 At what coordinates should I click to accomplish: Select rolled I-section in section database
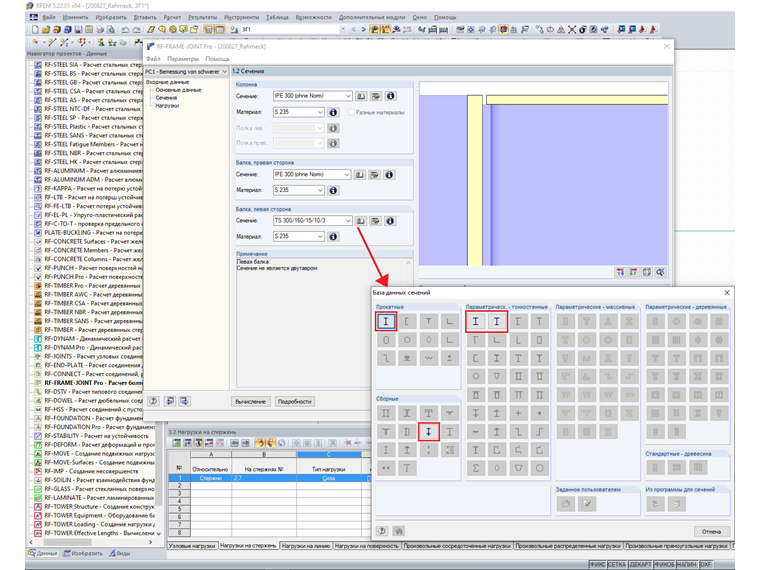click(386, 321)
